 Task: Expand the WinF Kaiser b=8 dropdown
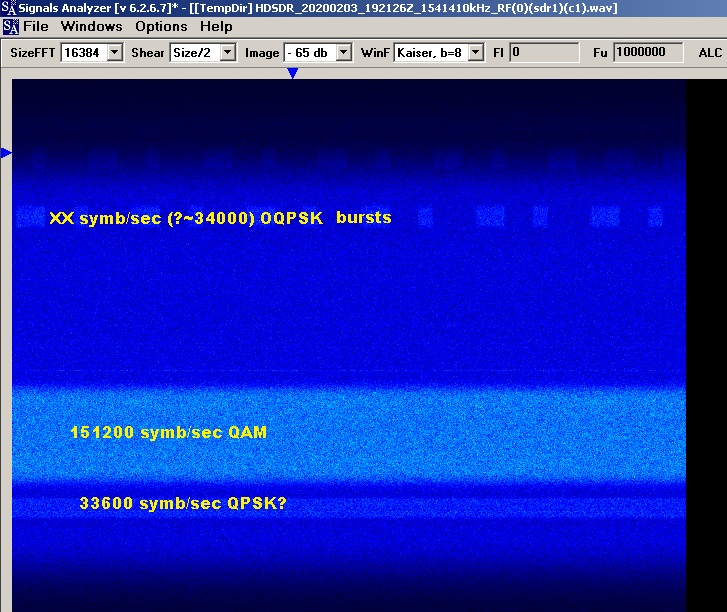point(476,52)
